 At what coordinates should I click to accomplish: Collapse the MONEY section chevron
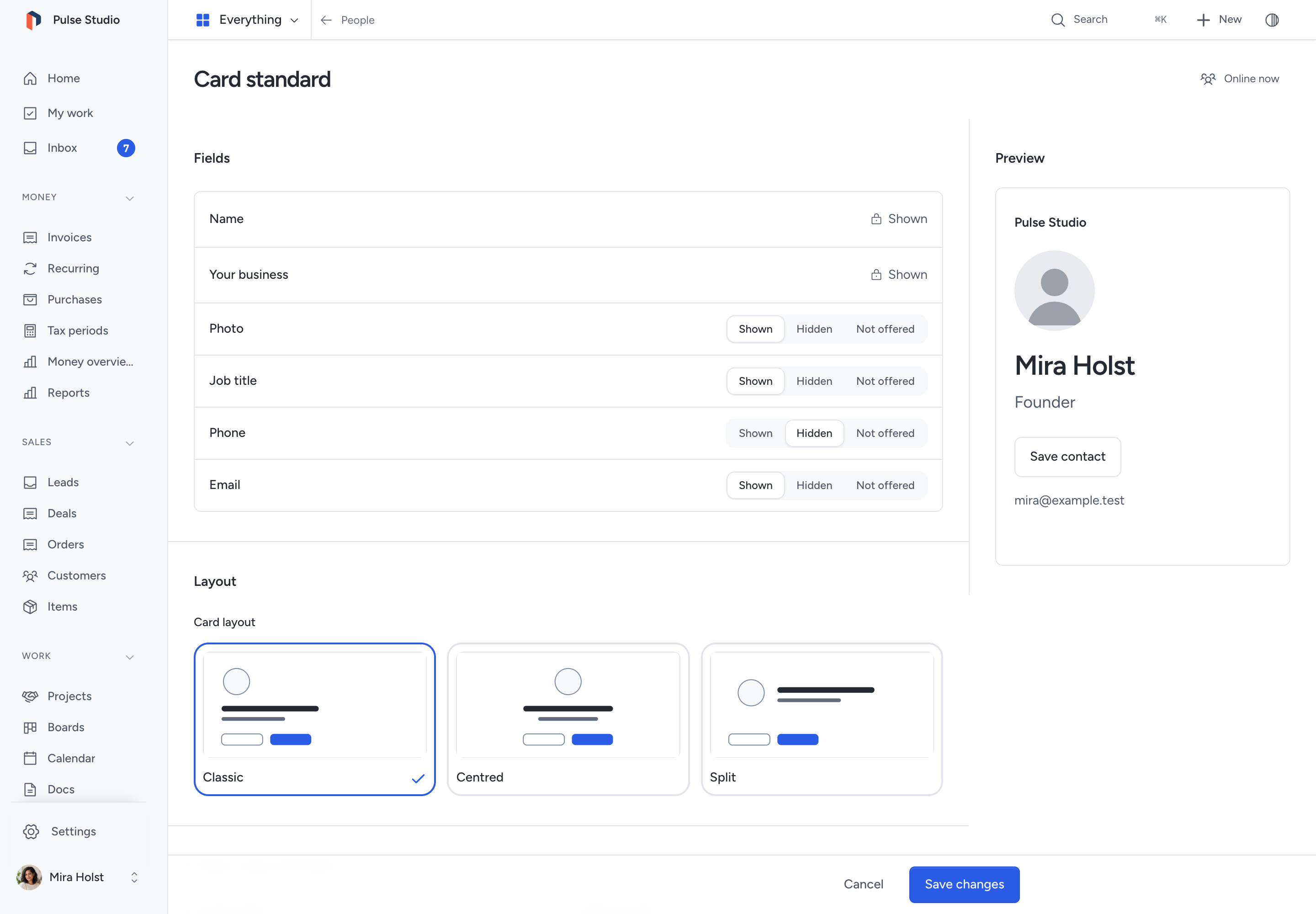click(130, 198)
